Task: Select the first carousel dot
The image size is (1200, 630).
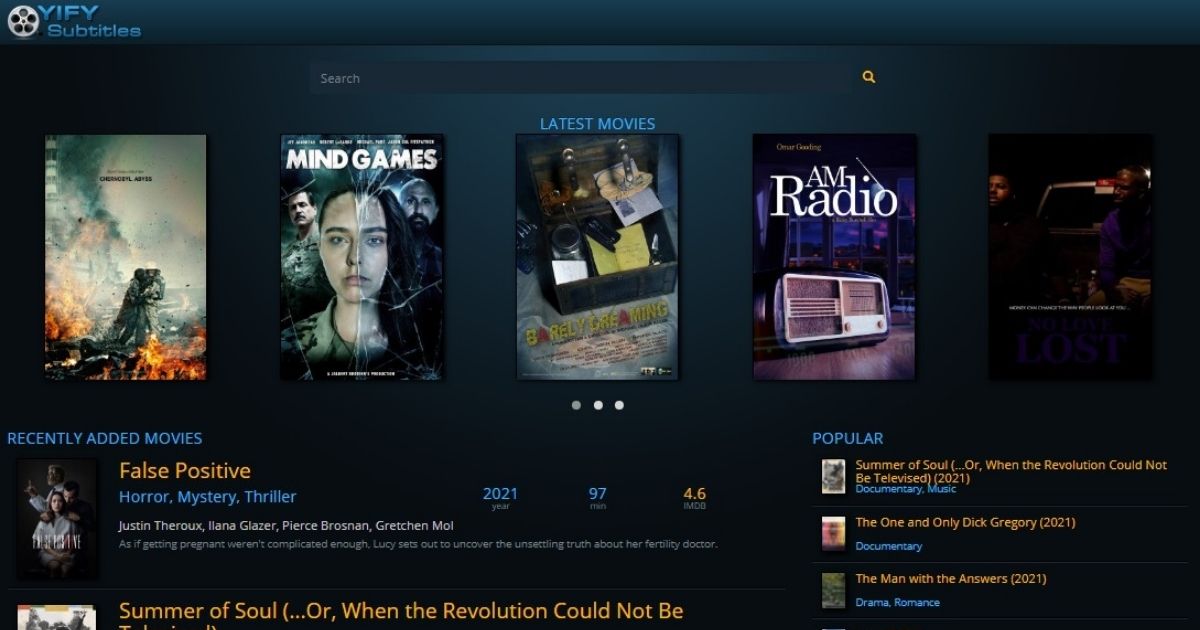Action: point(577,406)
